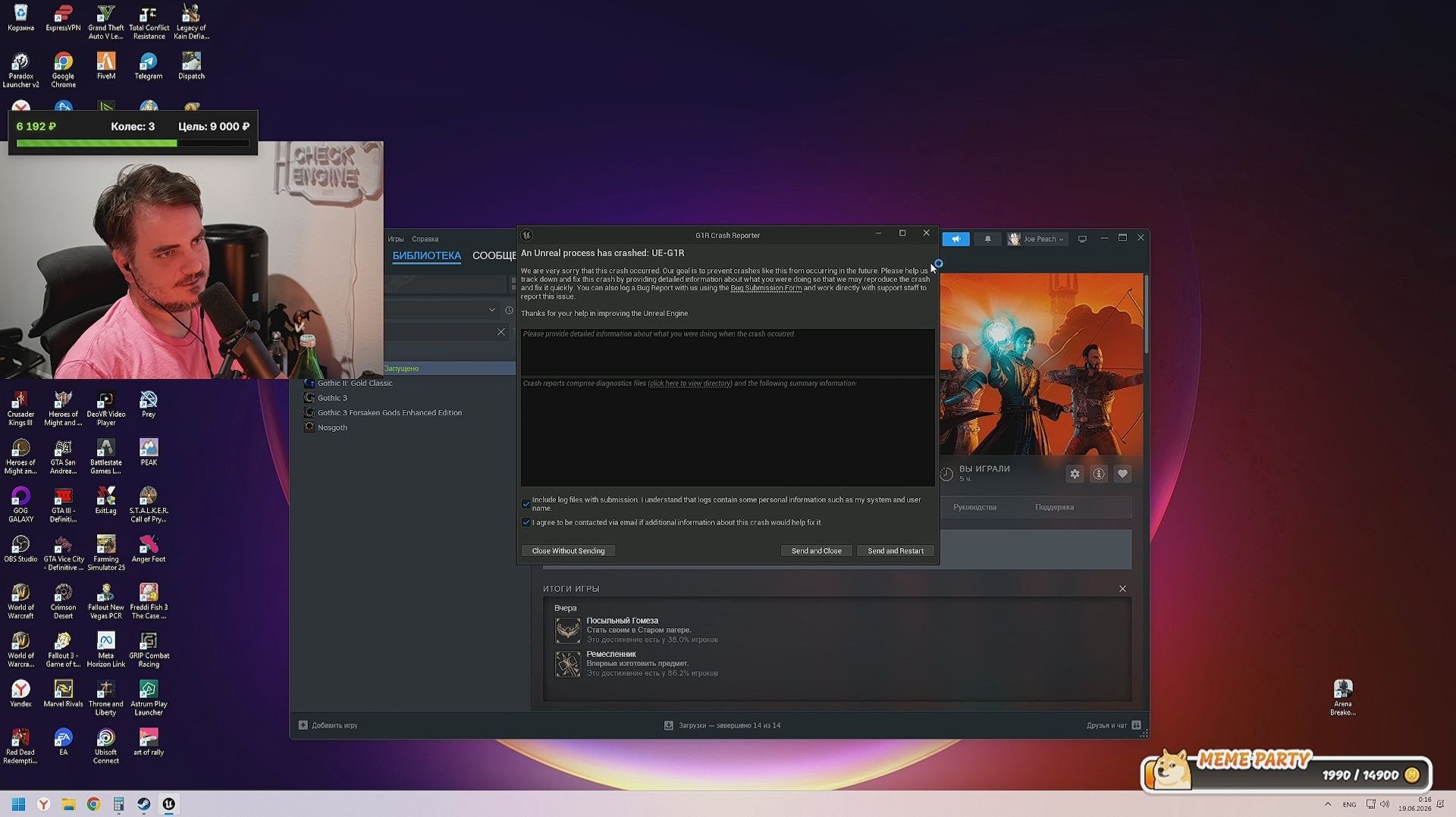
Task: Open the clock and date in taskbar
Action: 1415,804
